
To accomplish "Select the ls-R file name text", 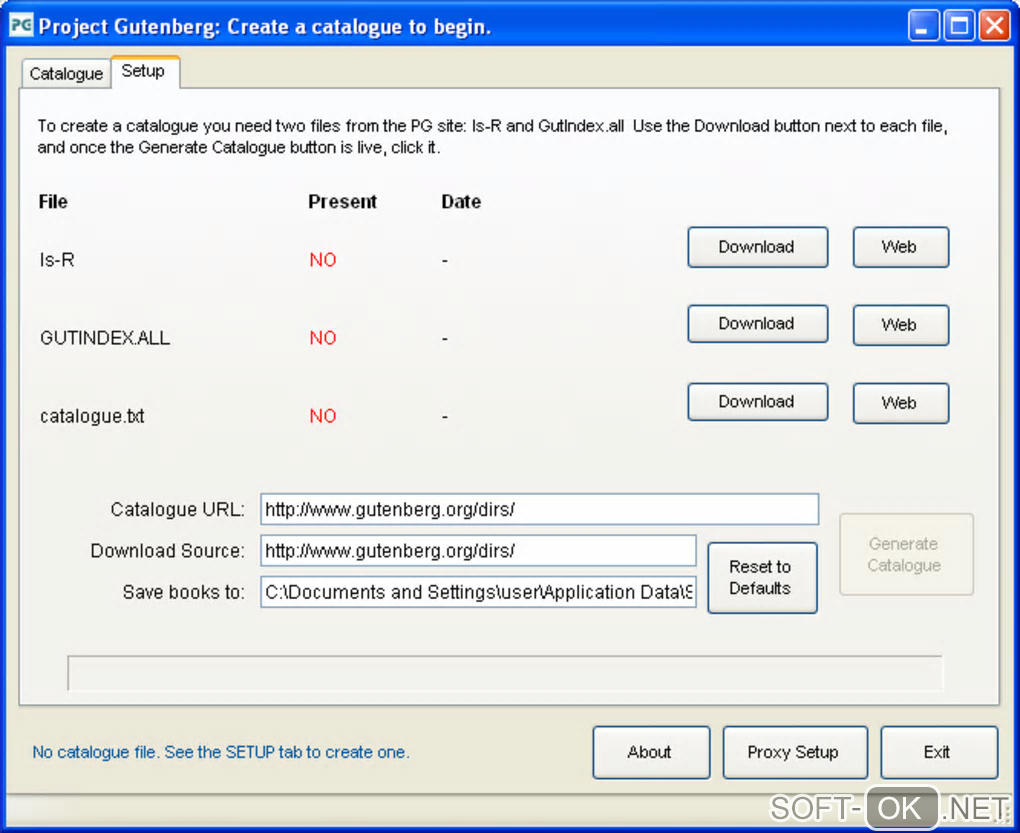I will tap(57, 260).
